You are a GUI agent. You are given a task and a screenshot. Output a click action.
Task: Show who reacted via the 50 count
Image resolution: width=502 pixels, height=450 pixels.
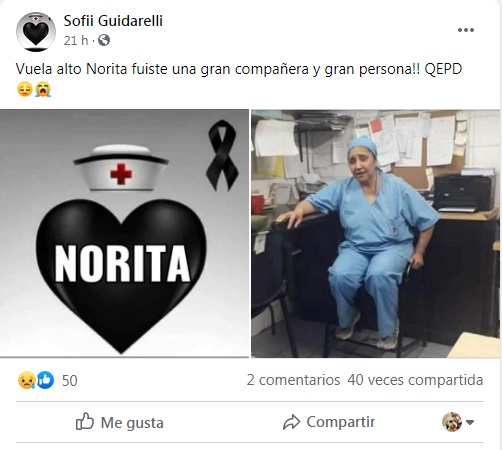70,380
